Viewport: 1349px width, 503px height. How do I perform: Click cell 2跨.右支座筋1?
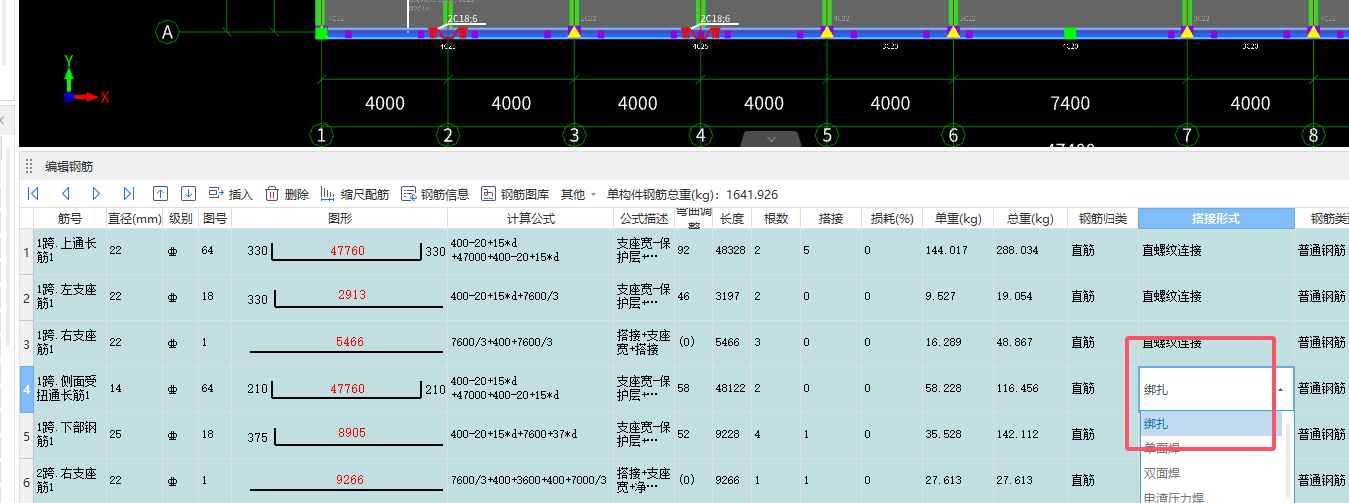point(70,481)
